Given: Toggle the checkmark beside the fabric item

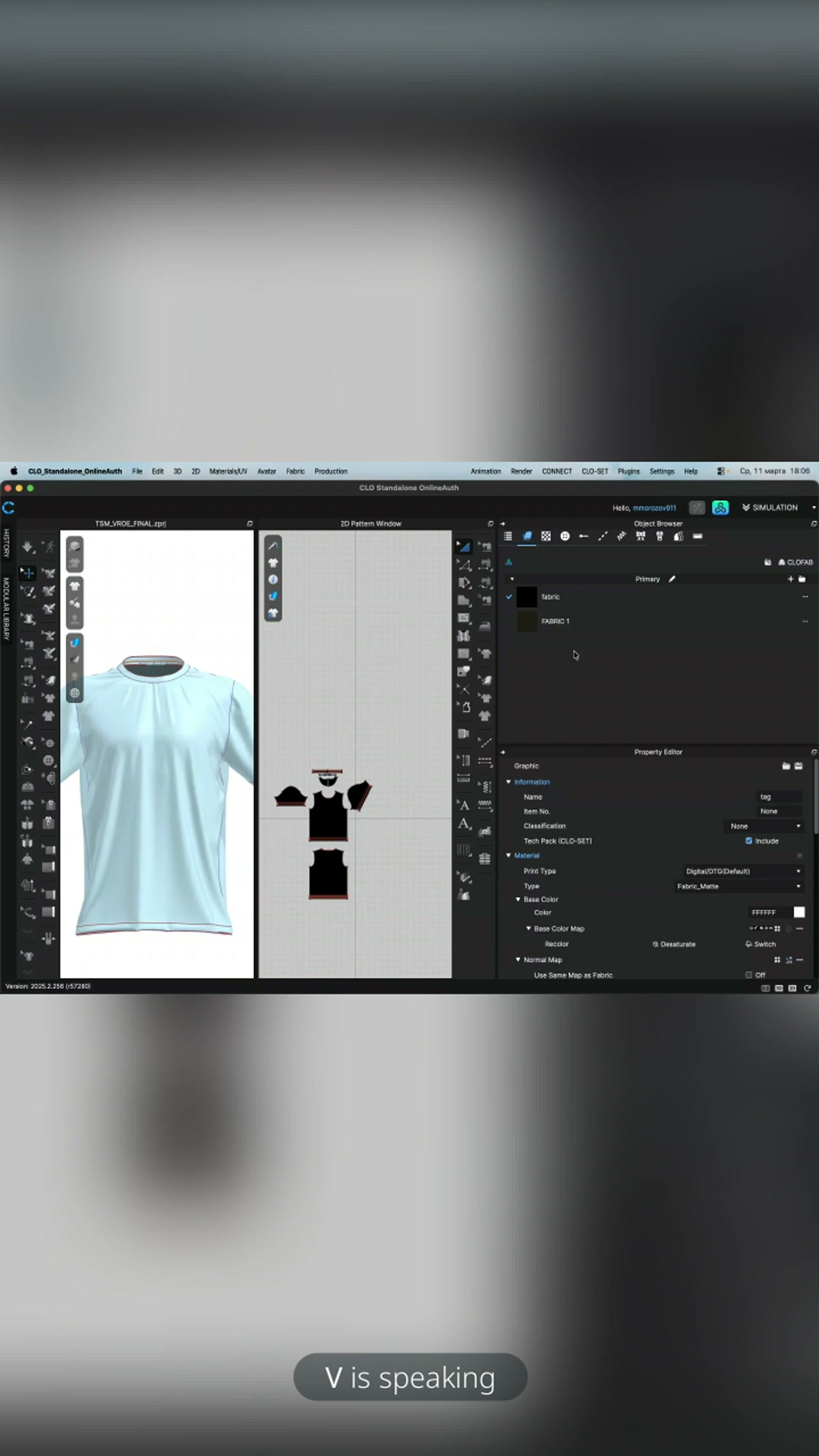Looking at the screenshot, I should [x=509, y=597].
